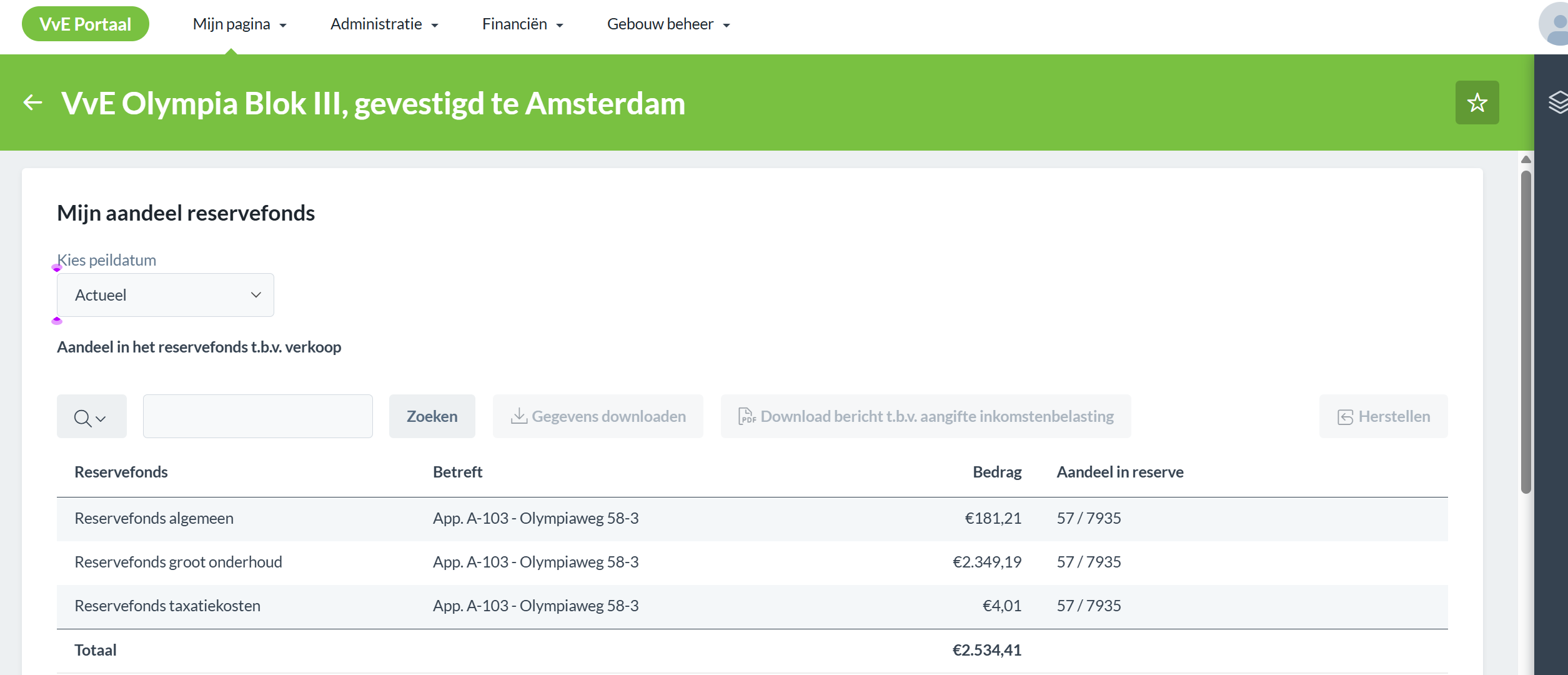Click the Herstellen reset button
The image size is (1568, 675).
pos(1383,416)
